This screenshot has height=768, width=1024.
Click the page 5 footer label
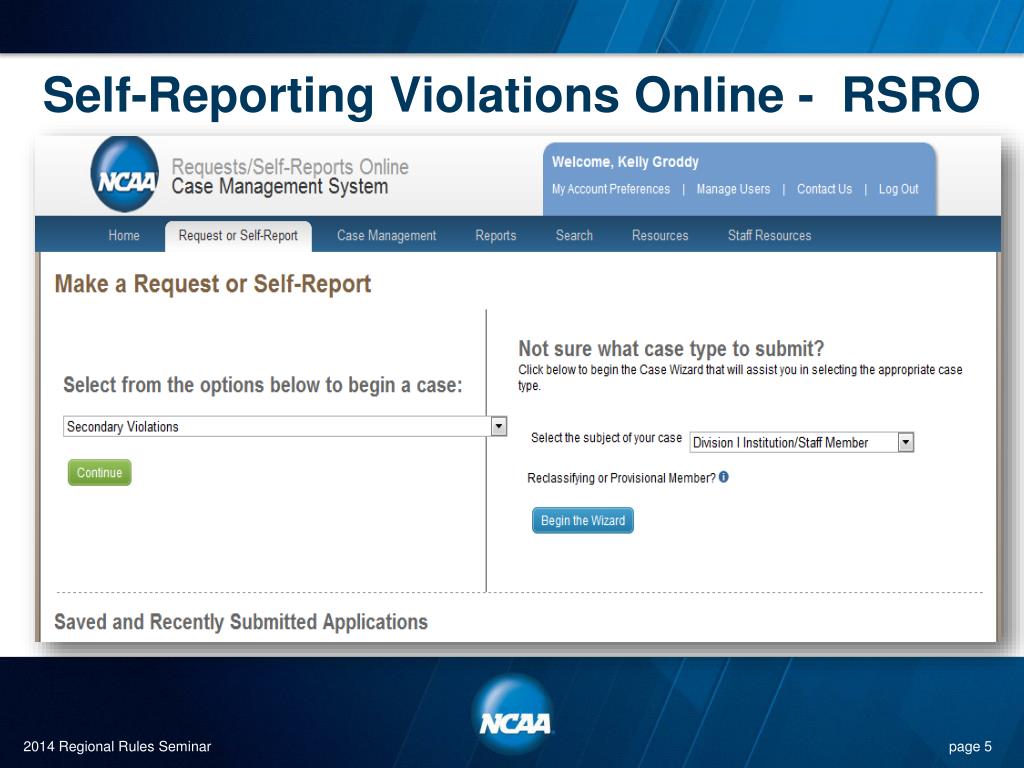point(970,746)
